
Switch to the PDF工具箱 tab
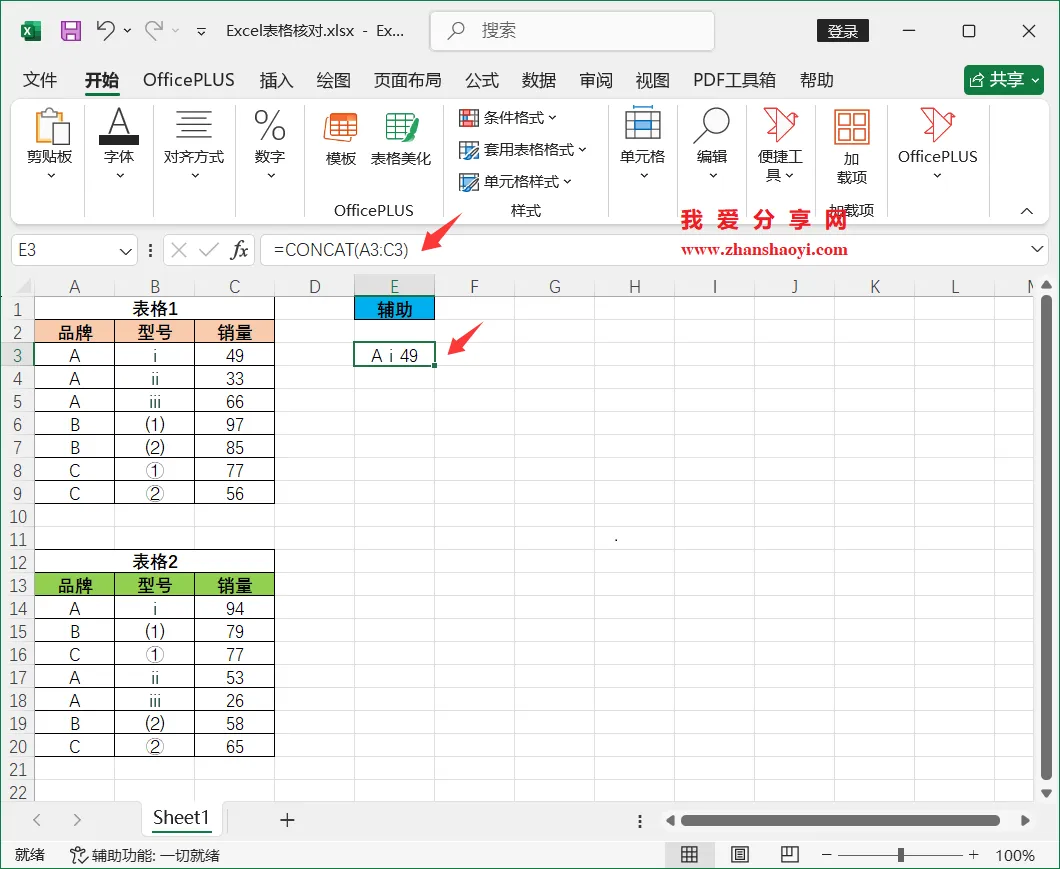pos(734,80)
